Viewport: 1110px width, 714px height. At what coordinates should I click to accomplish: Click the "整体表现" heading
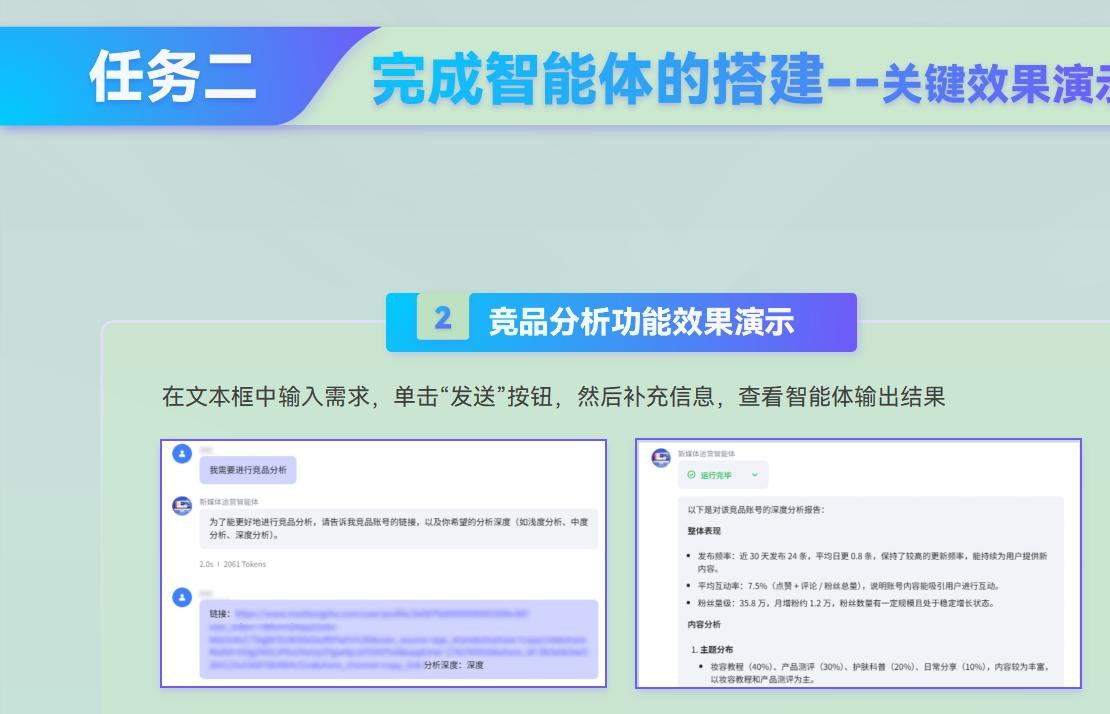[x=704, y=531]
